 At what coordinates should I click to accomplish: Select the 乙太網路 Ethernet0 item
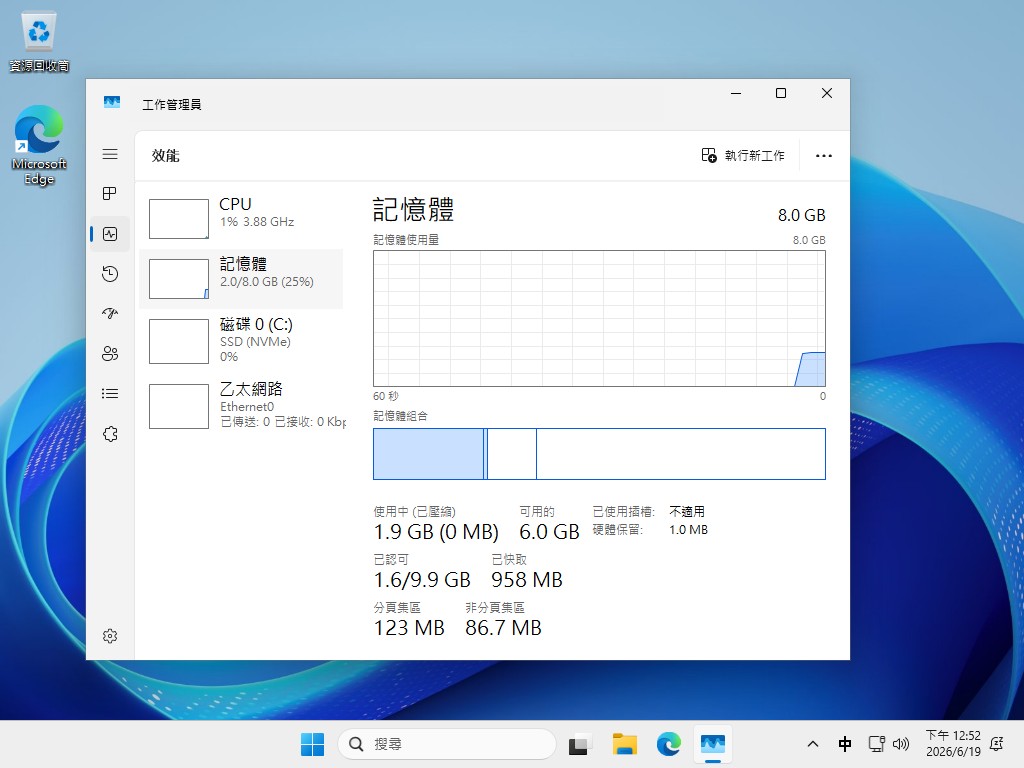pyautogui.click(x=241, y=406)
